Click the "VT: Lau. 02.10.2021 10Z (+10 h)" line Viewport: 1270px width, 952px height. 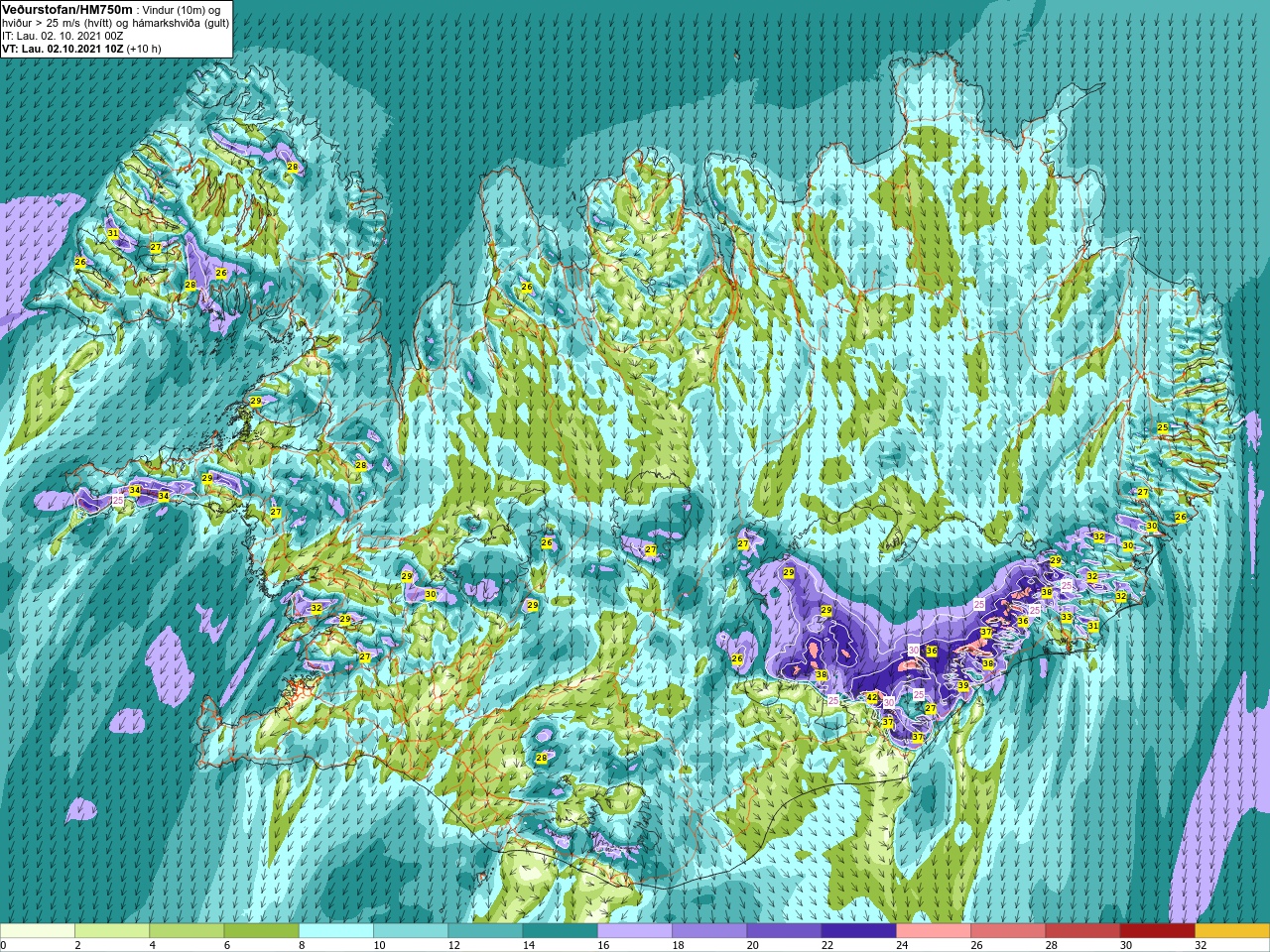(x=81, y=49)
